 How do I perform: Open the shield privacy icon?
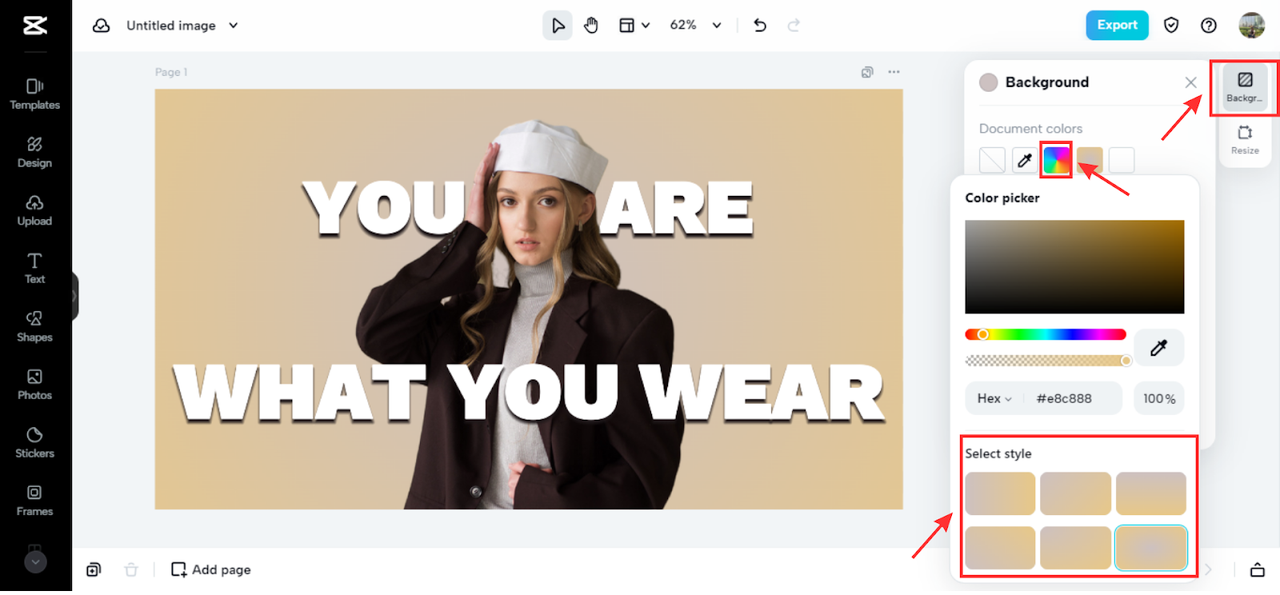coord(1172,25)
